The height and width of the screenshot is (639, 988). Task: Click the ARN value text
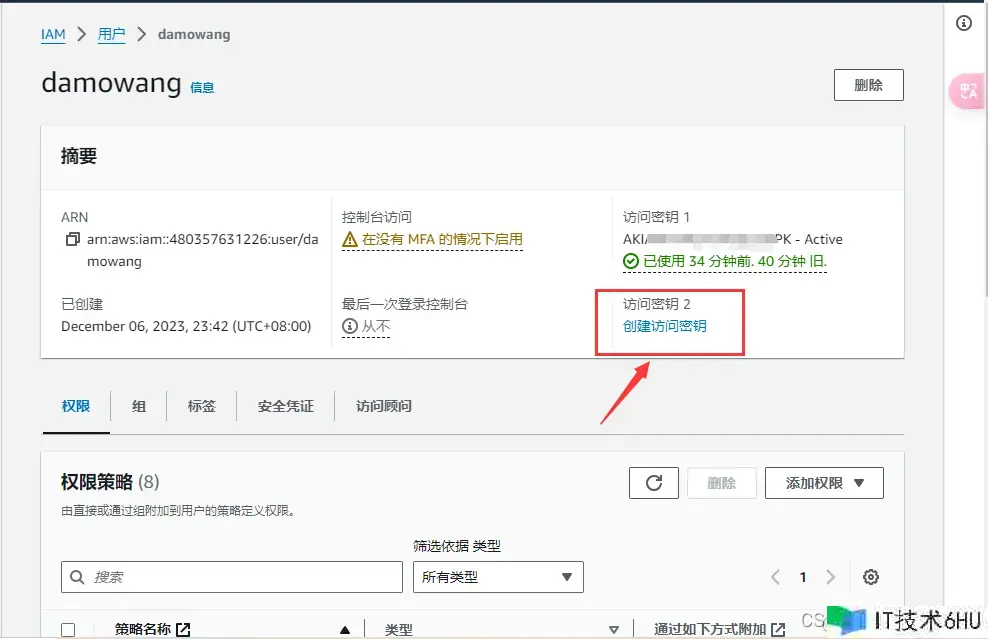[202, 250]
